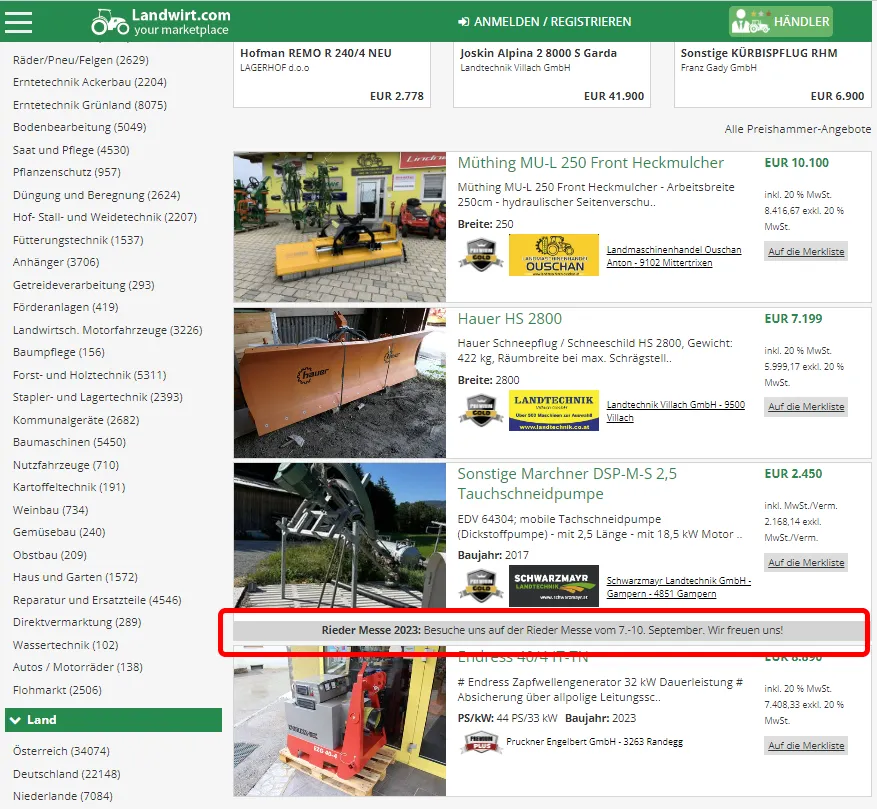Select Fütterungstechnik category
Viewport: 877px width, 809px height.
click(x=78, y=241)
